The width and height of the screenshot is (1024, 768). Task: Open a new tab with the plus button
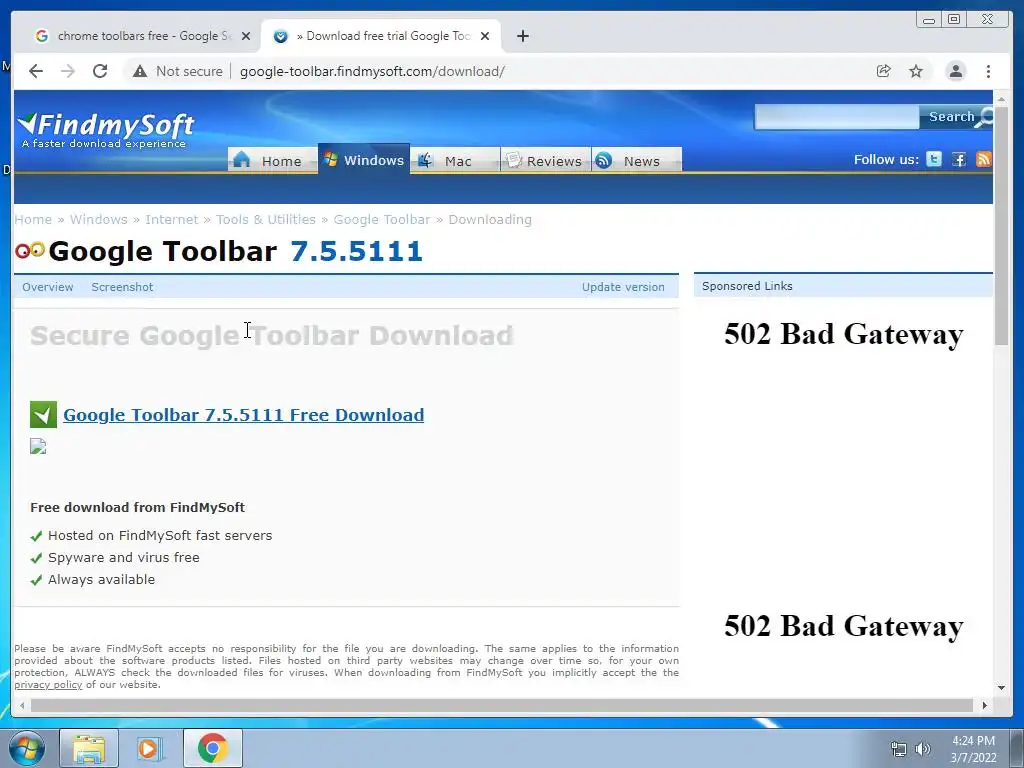coord(522,36)
